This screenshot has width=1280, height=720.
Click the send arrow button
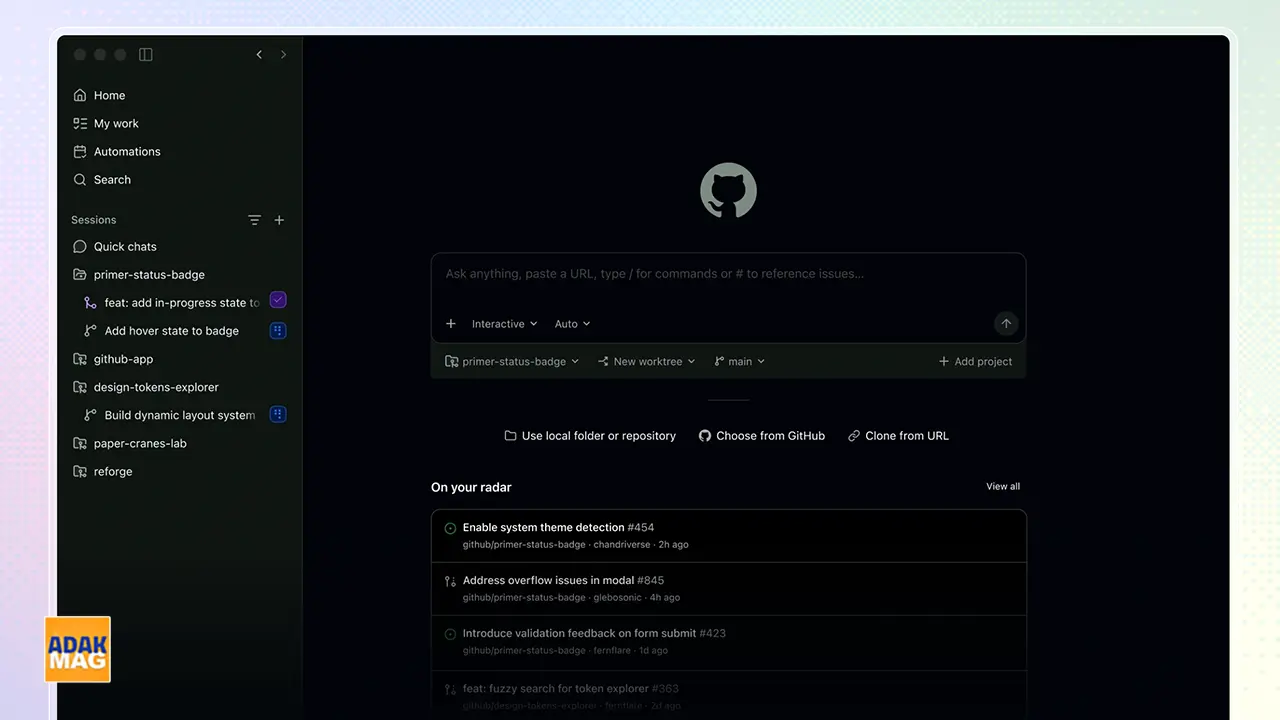(x=1006, y=323)
